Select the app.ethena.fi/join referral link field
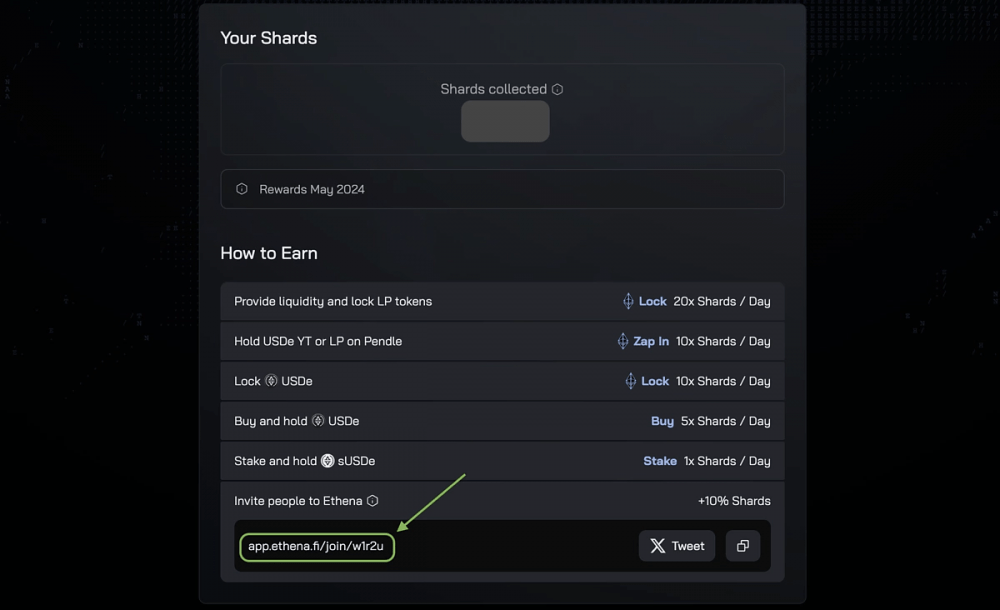 point(317,547)
